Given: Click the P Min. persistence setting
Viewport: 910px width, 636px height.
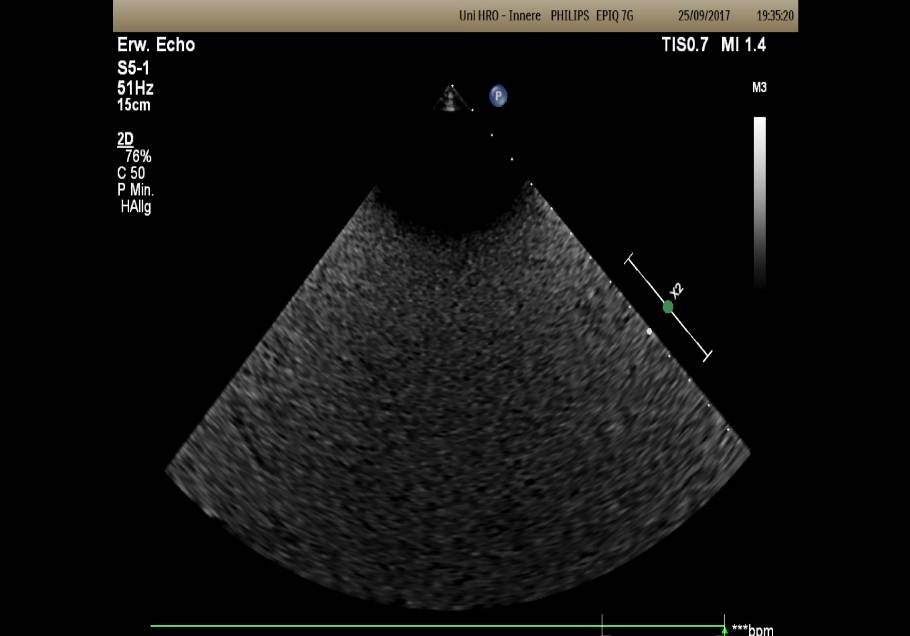Looking at the screenshot, I should coord(135,190).
